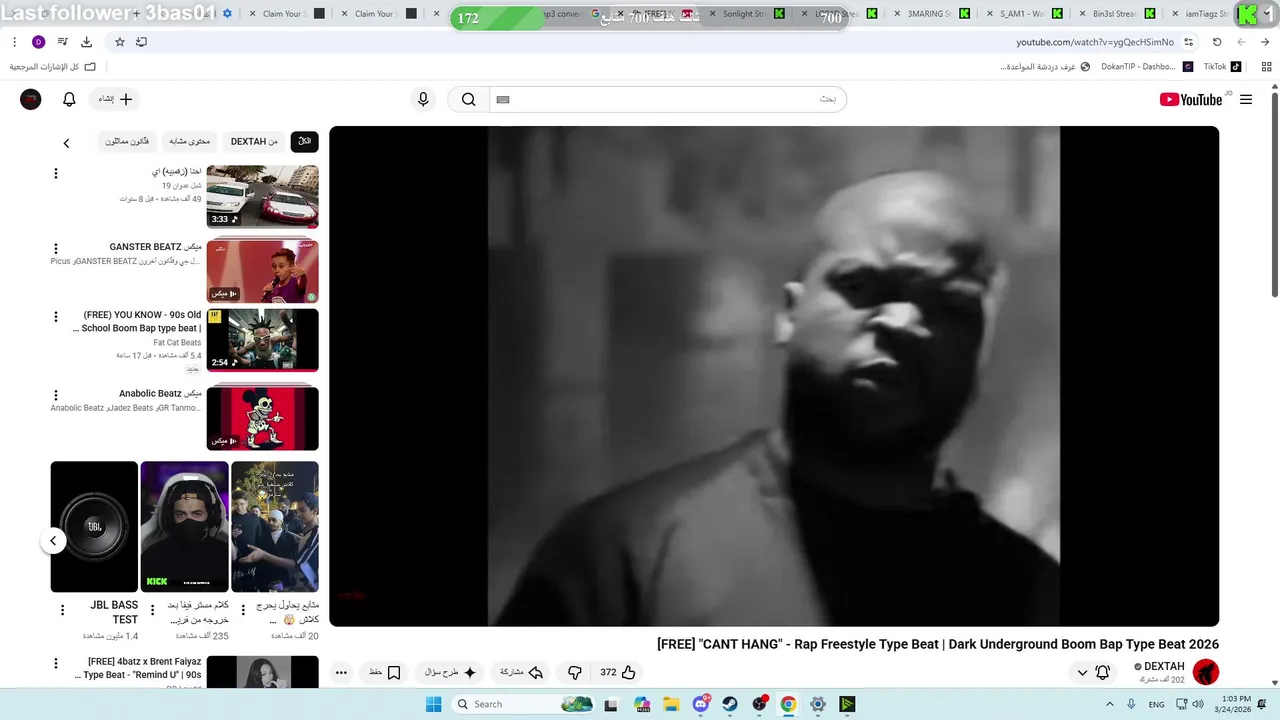
Task: Open the volume control in system tray
Action: point(1197,704)
